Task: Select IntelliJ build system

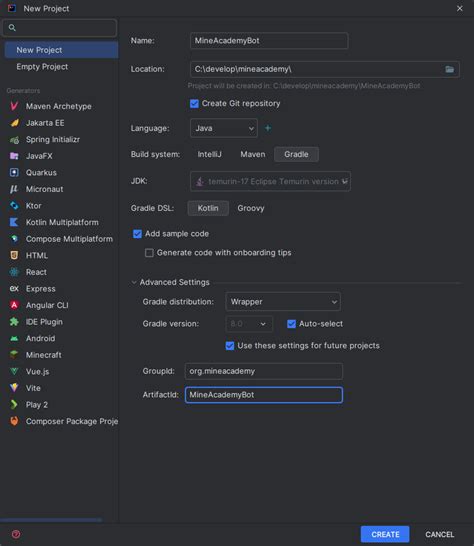Action: pyautogui.click(x=209, y=154)
